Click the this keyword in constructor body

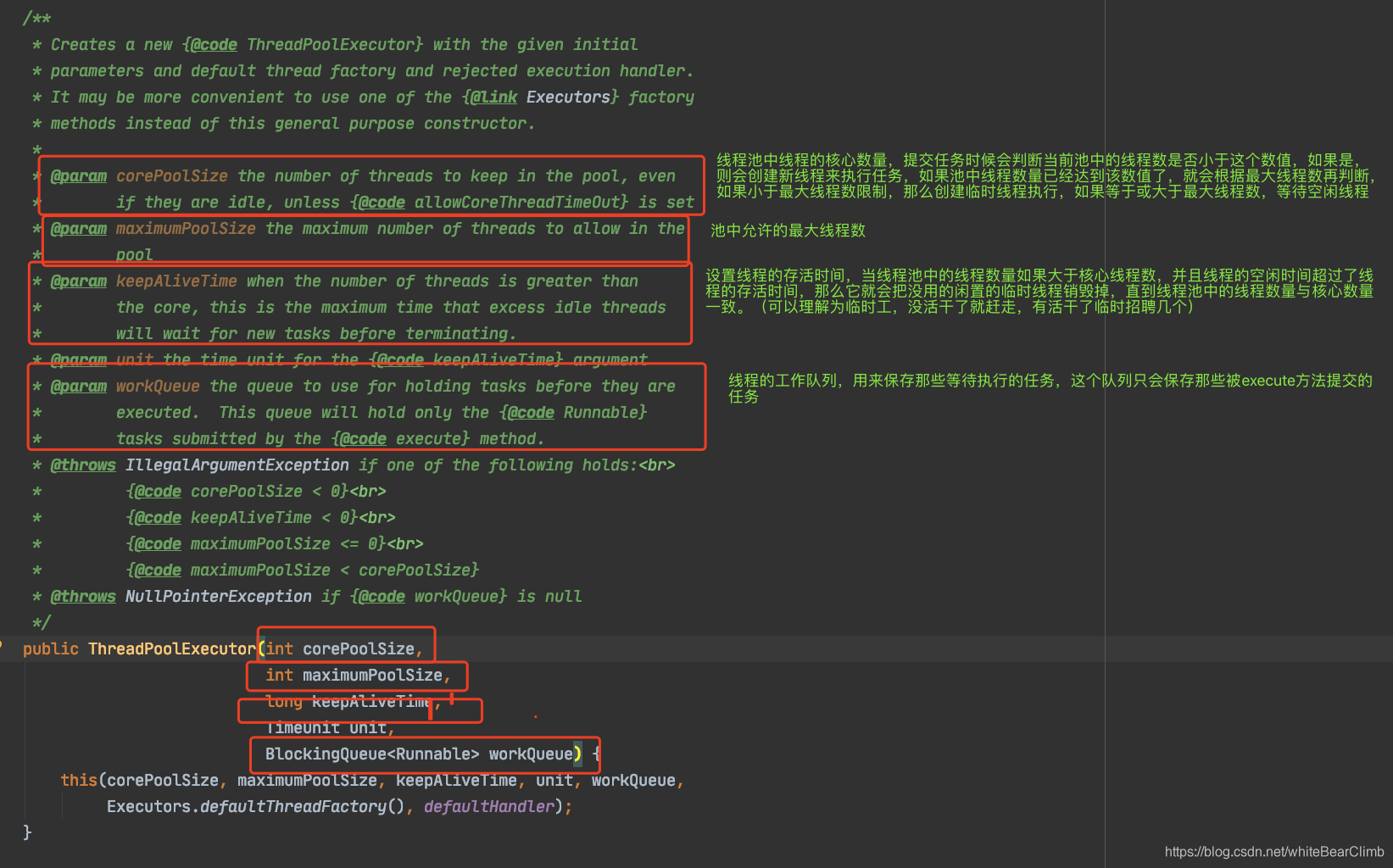[79, 780]
